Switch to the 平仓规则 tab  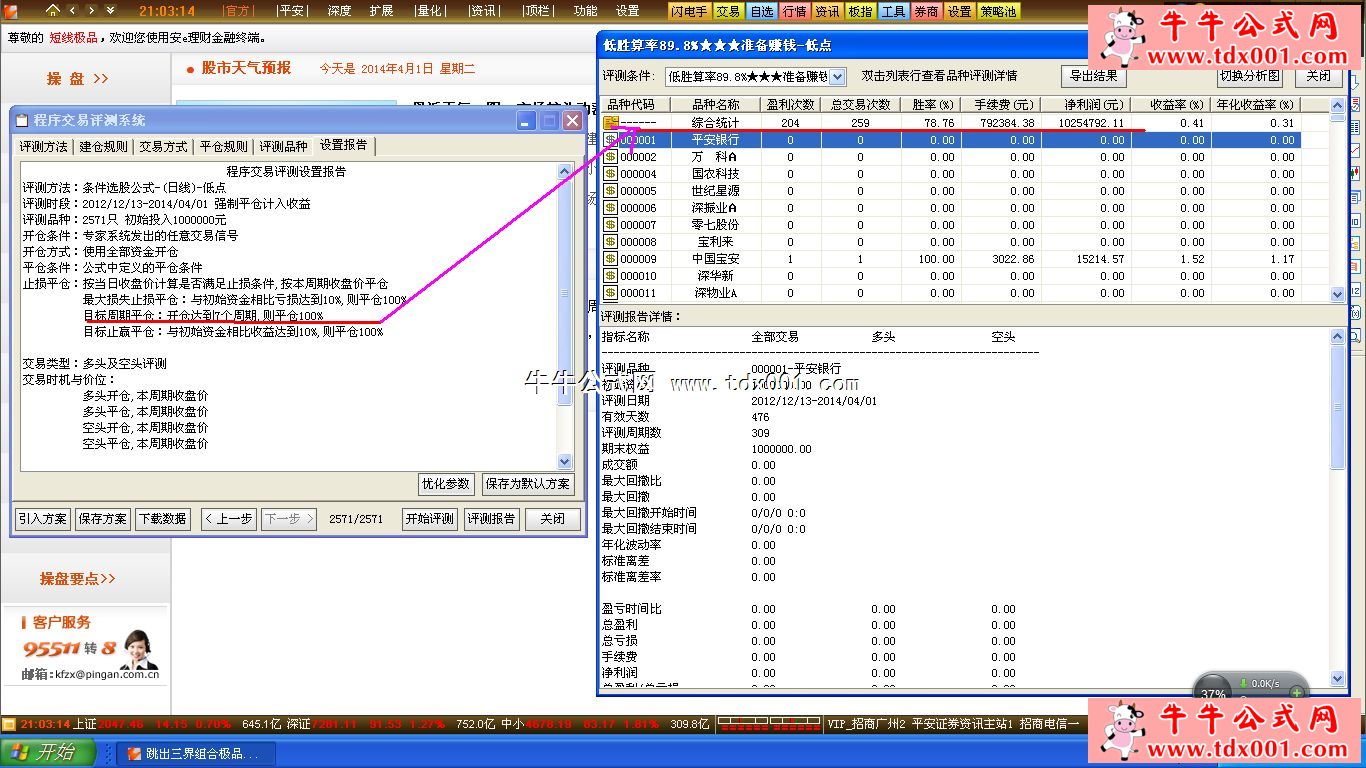(224, 147)
